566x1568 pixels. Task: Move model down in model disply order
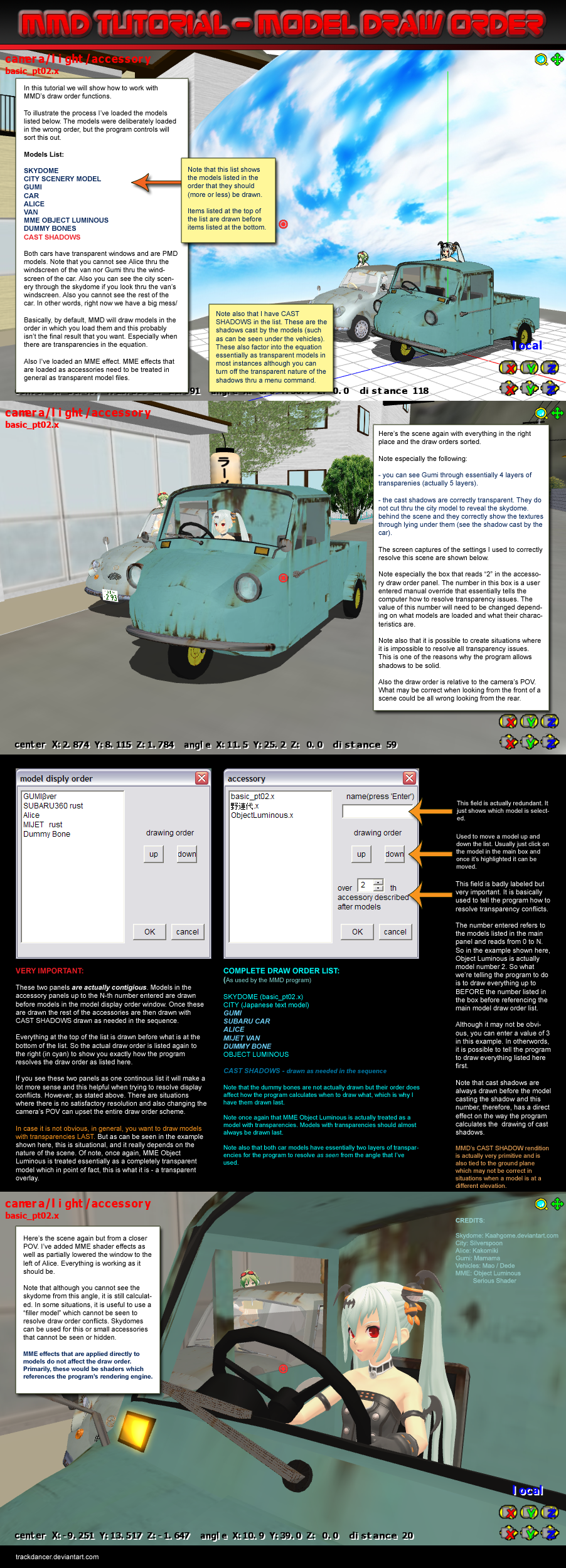[x=187, y=854]
